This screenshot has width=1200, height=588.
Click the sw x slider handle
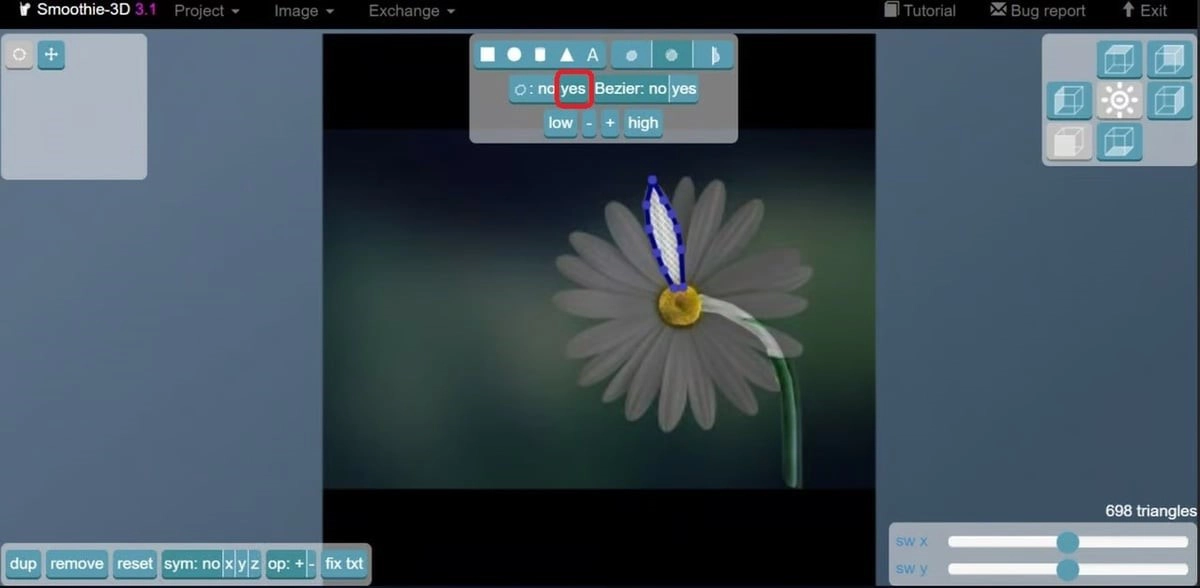1068,542
